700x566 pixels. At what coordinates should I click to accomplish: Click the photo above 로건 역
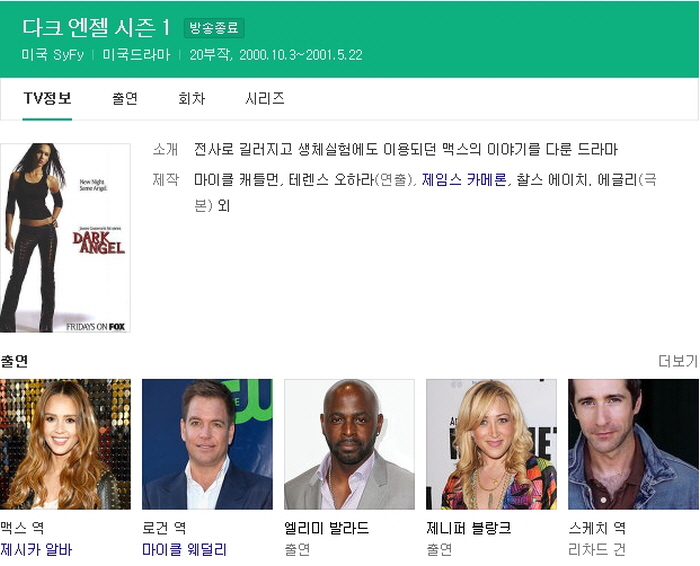click(207, 444)
